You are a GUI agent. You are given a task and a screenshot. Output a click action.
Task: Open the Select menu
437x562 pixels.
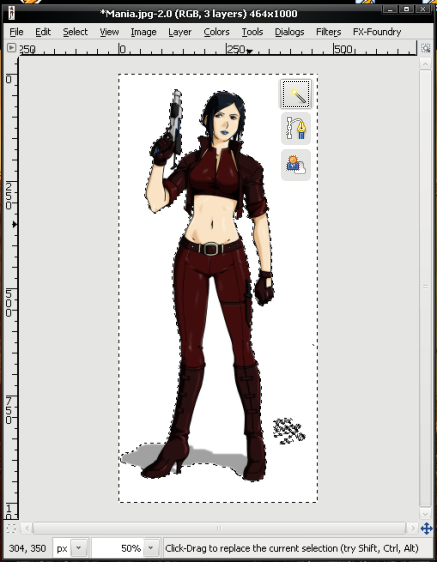coord(75,32)
